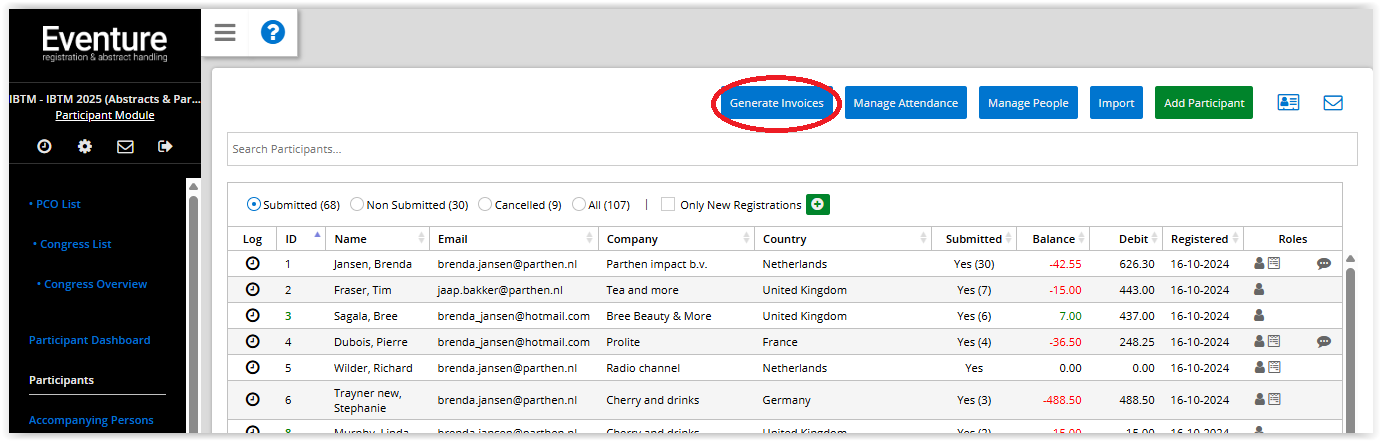
Task: Click the logout arrow icon in sidebar
Action: [166, 147]
